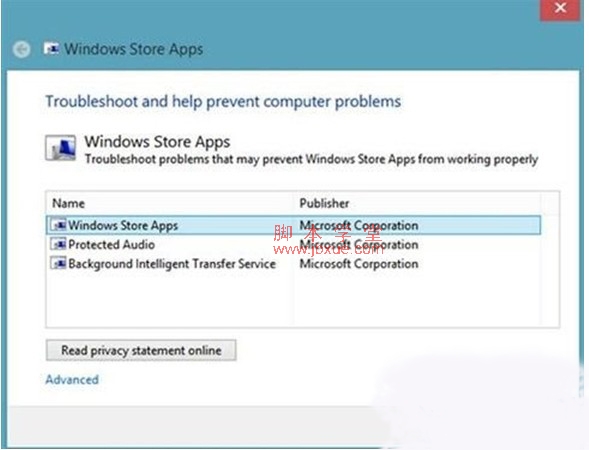
Task: Click the troubleshooter icon beside window title
Action: point(51,48)
